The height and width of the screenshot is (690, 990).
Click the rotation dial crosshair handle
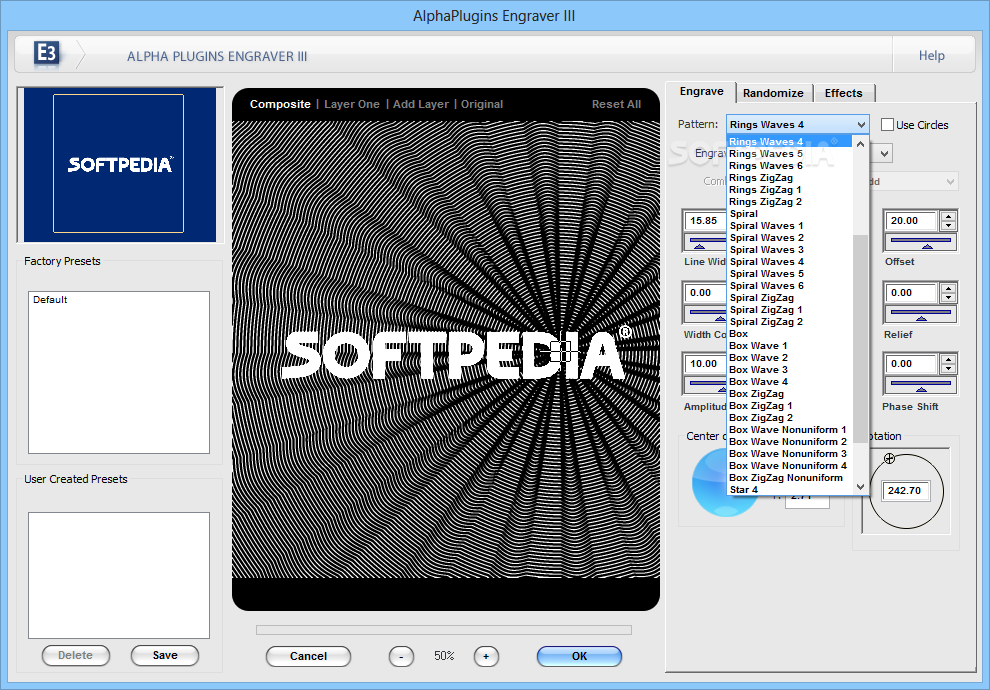pos(889,458)
